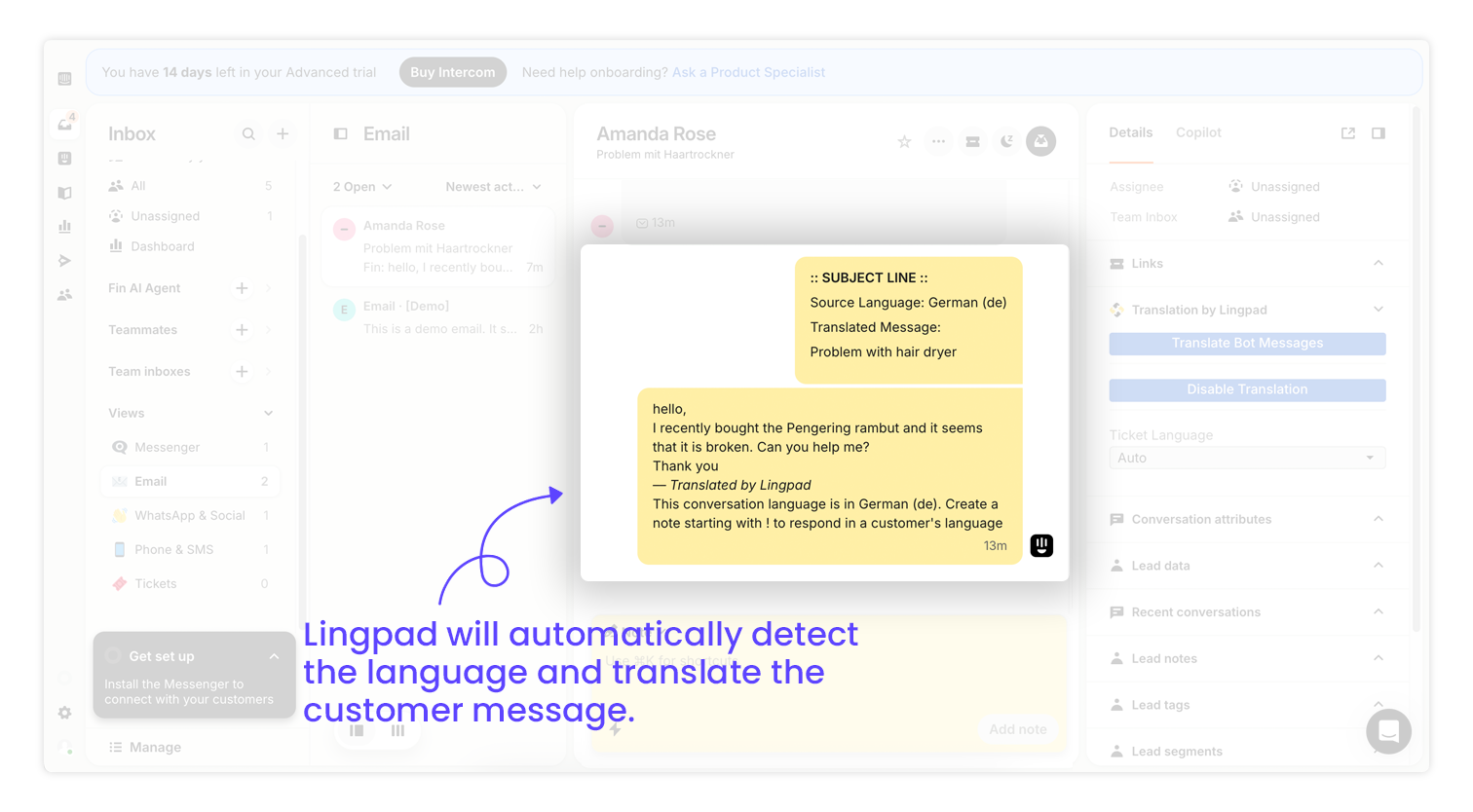Toggle the left panel icon beside Email title

coord(341,134)
